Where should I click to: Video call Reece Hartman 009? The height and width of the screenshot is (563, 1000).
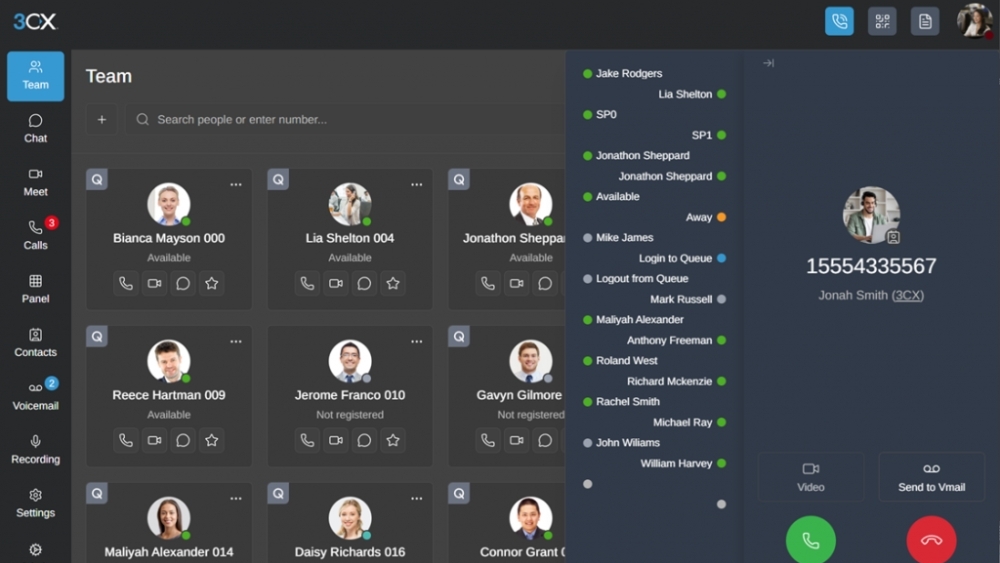(154, 440)
